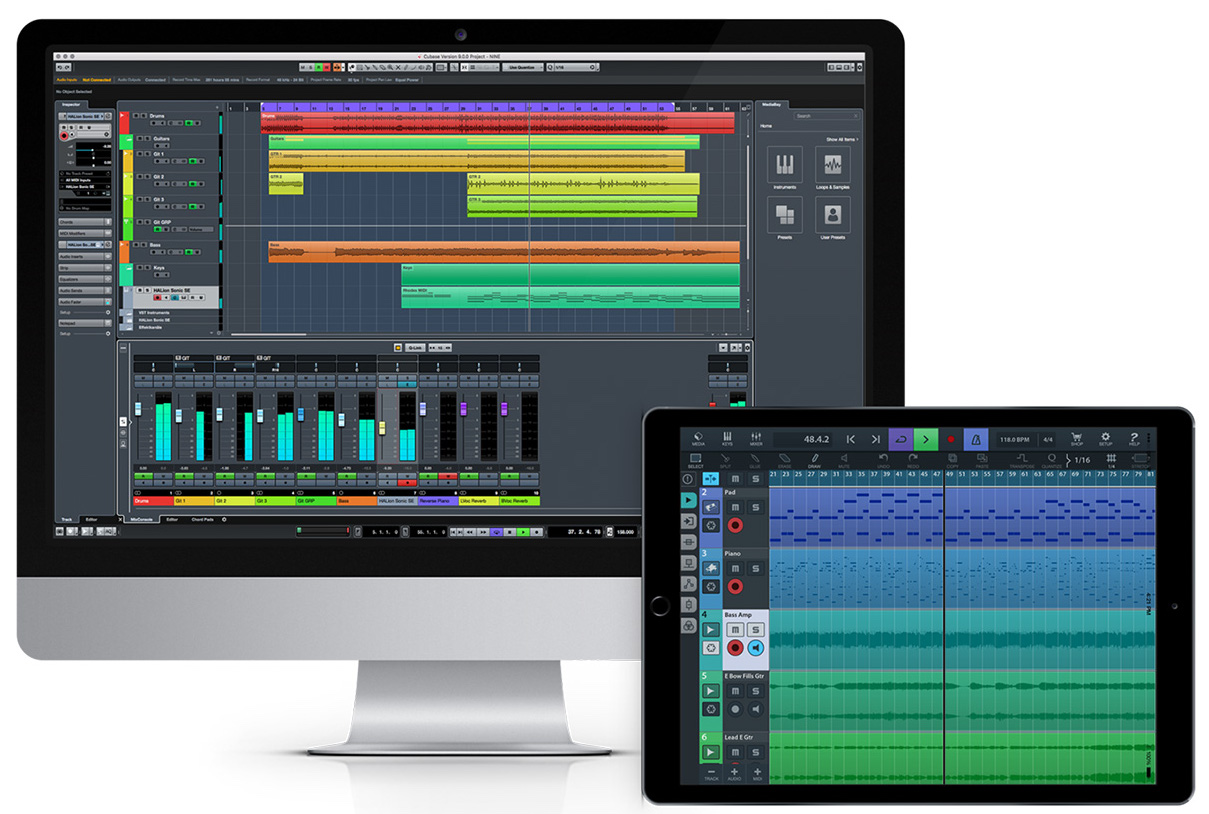Open Use Quantize dropdown in Cubase toolbar
1209x814 pixels.
coord(522,67)
